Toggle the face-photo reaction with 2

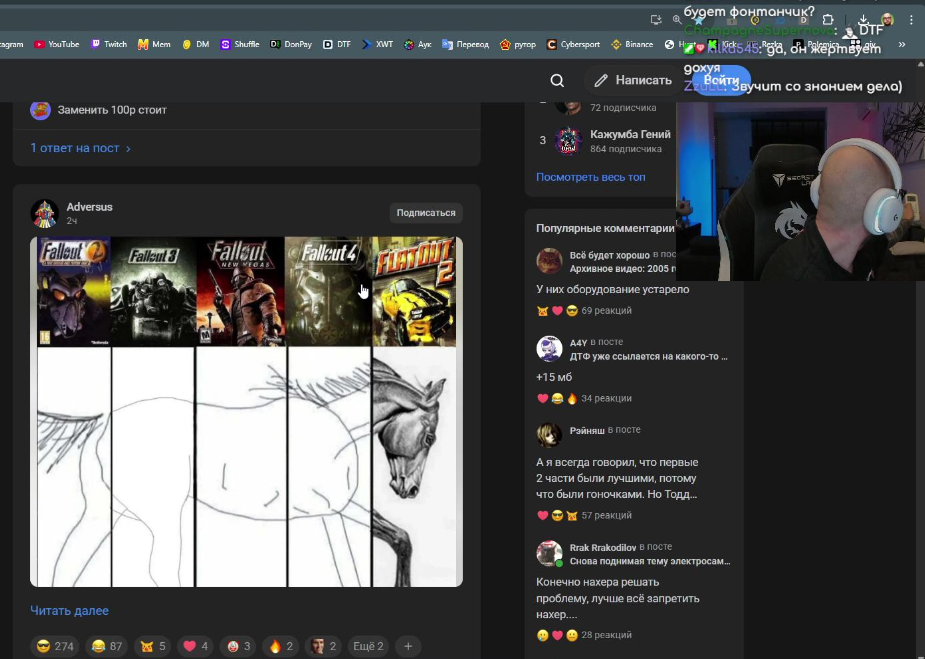click(324, 647)
